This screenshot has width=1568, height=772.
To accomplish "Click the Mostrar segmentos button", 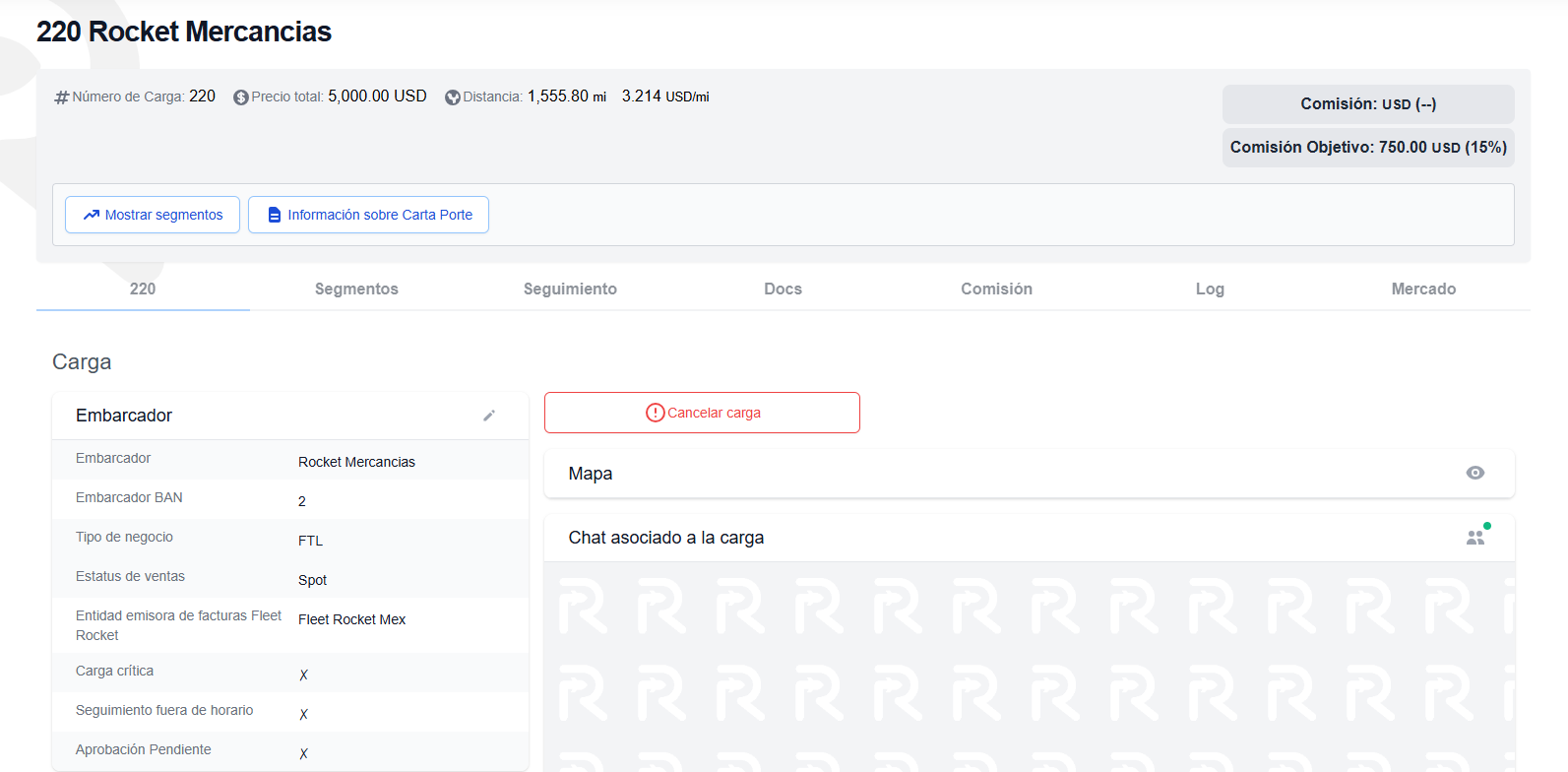I will tap(153, 215).
